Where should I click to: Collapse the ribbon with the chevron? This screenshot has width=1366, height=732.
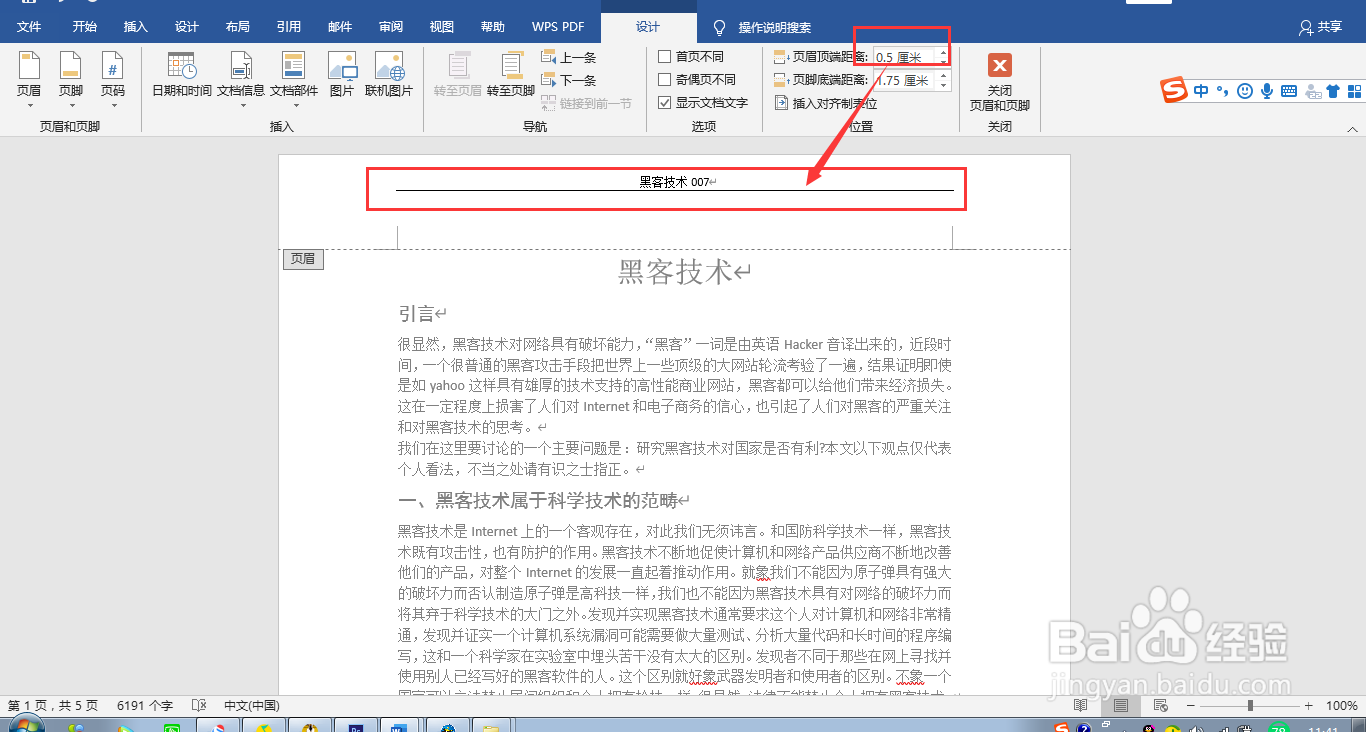(1353, 128)
